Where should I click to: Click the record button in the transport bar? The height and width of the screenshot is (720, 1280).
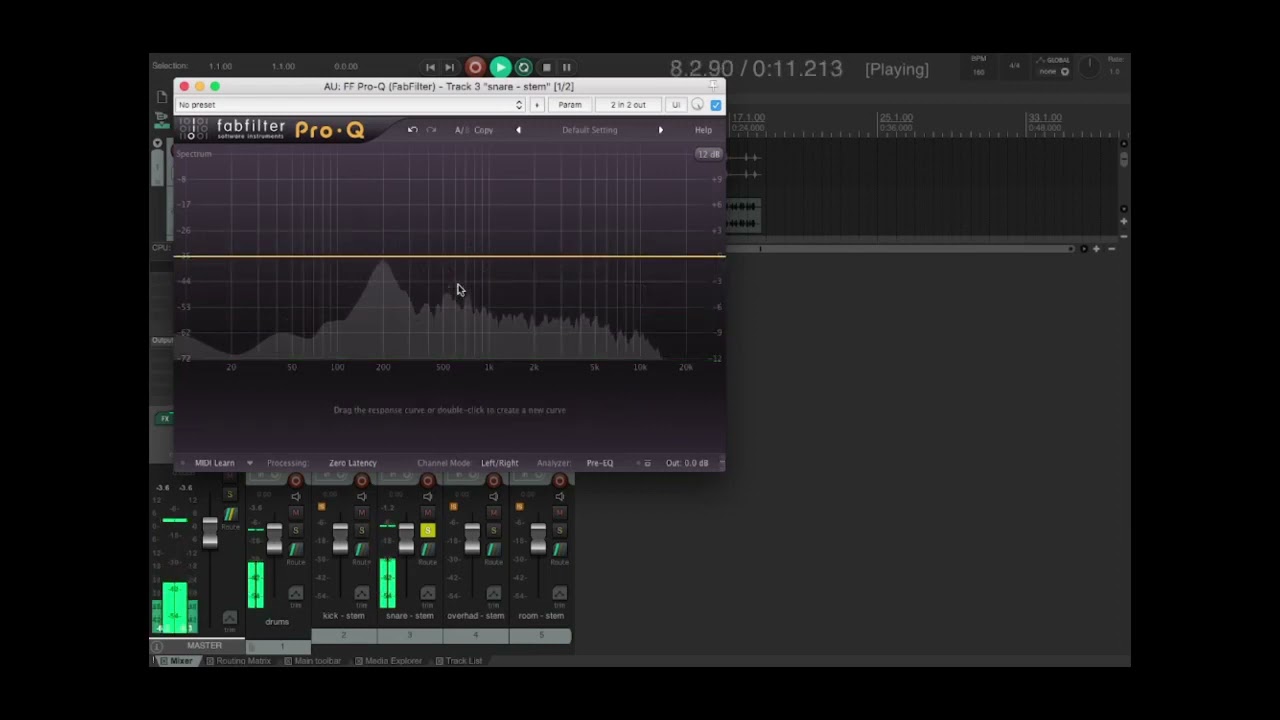tap(475, 67)
